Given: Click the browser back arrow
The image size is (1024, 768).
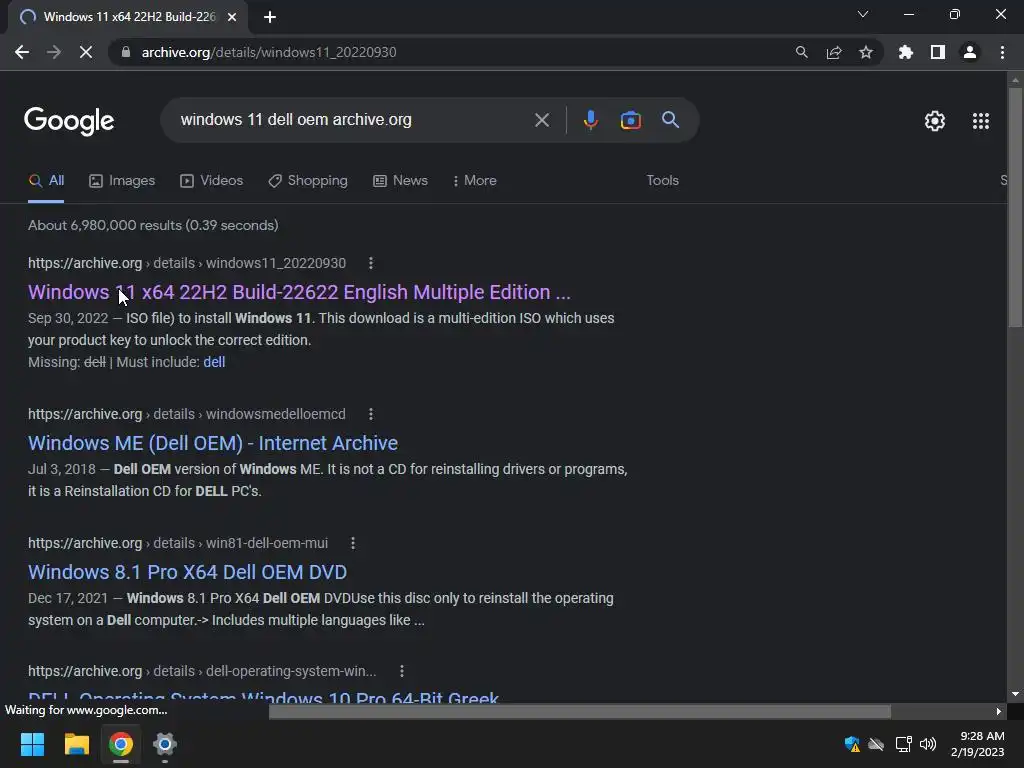Looking at the screenshot, I should pyautogui.click(x=22, y=52).
